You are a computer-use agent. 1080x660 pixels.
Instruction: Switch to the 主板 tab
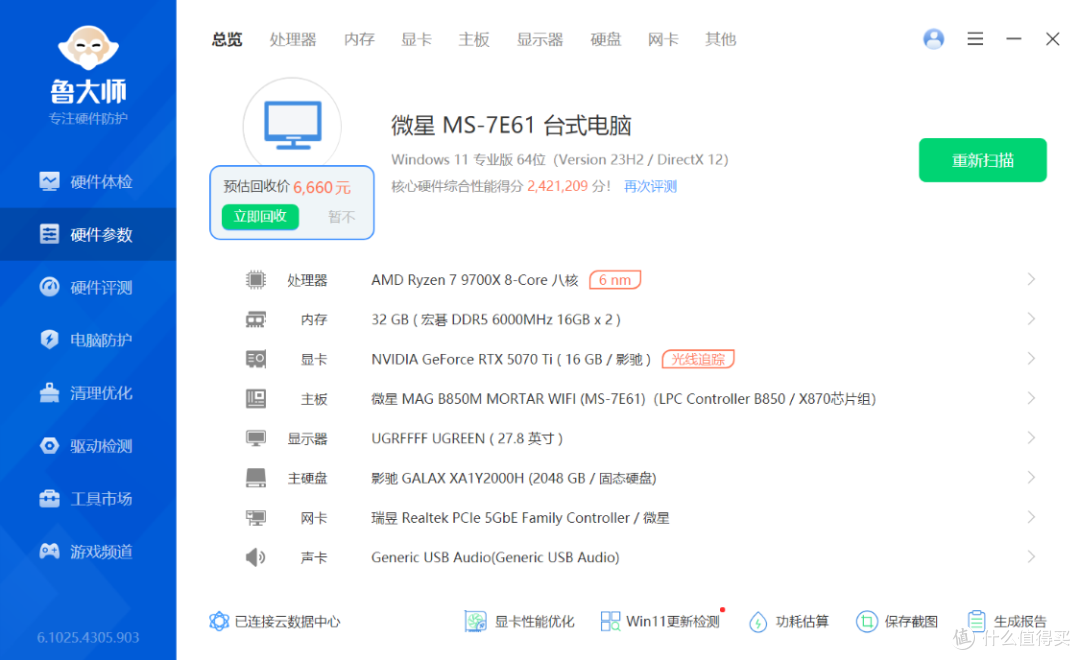[474, 39]
